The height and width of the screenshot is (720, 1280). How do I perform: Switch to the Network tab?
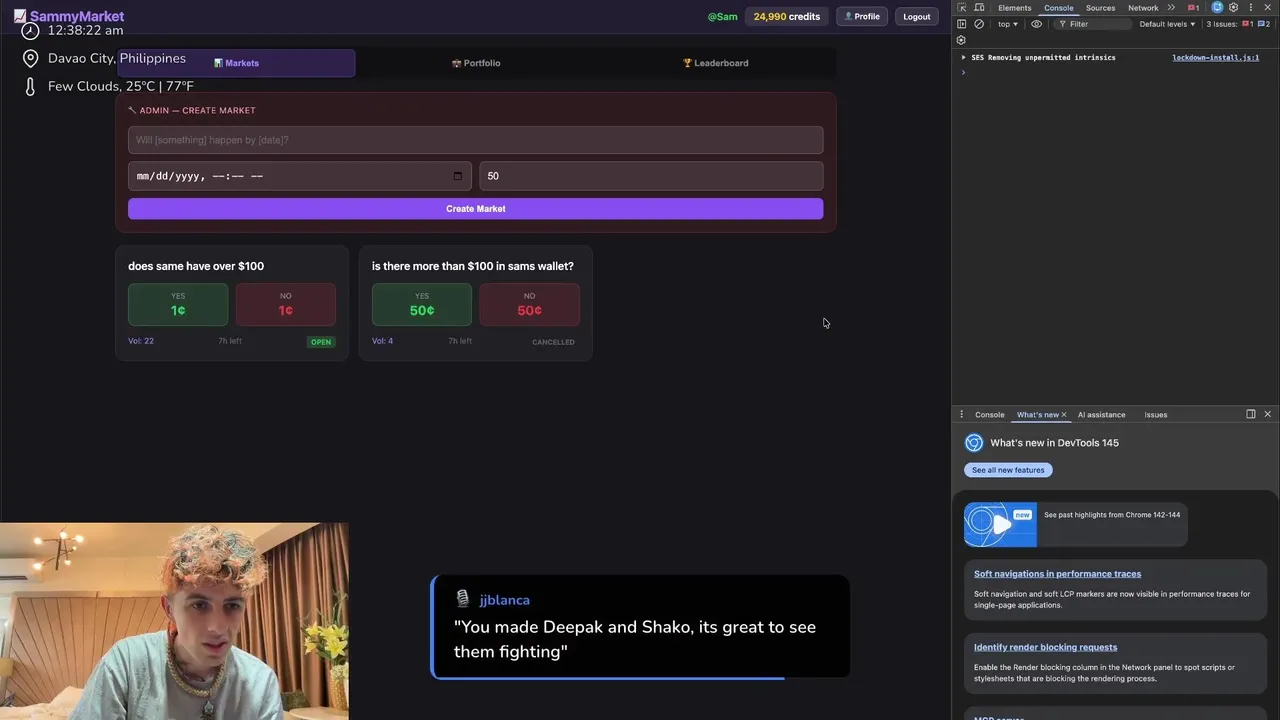(x=1143, y=8)
